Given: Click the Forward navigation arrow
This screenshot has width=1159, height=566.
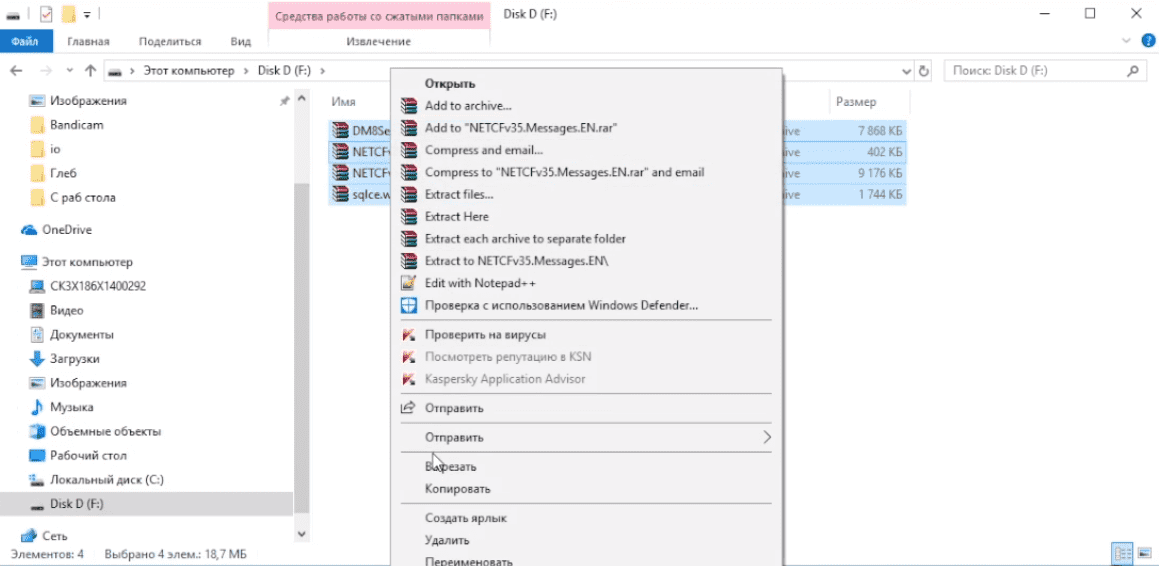Looking at the screenshot, I should coord(46,71).
